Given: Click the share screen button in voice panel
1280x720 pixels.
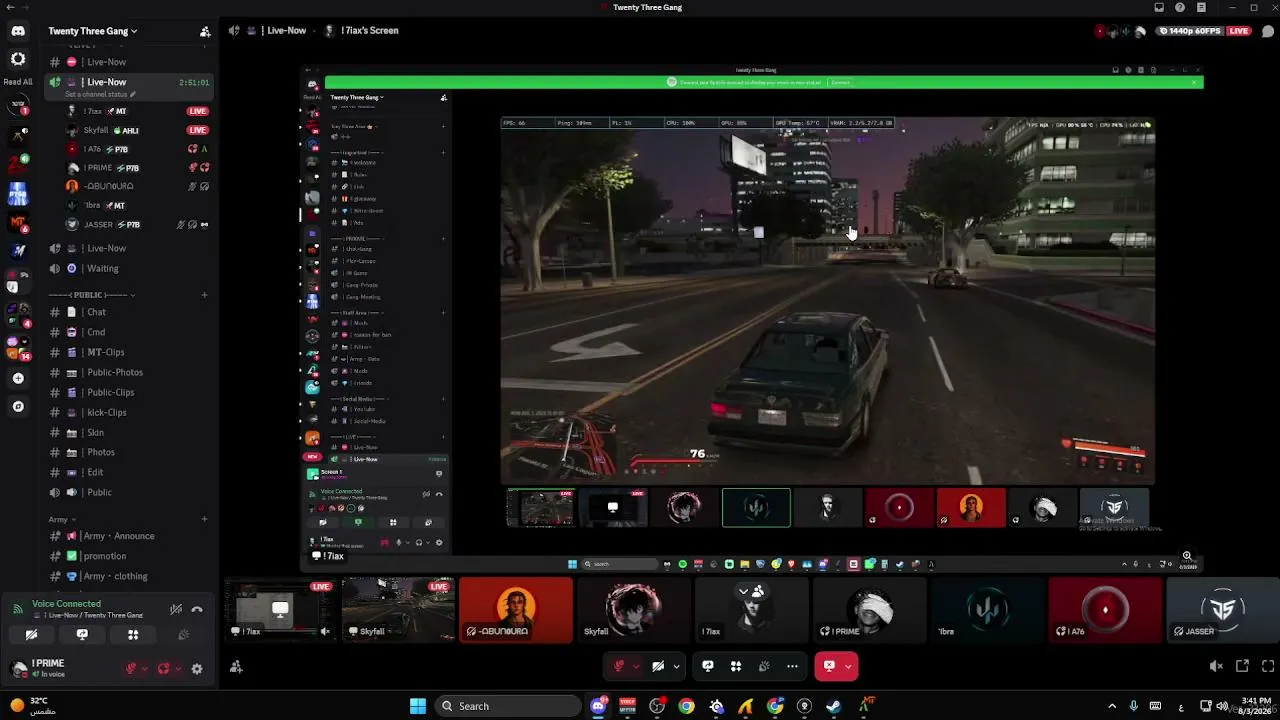Looking at the screenshot, I should [x=82, y=634].
